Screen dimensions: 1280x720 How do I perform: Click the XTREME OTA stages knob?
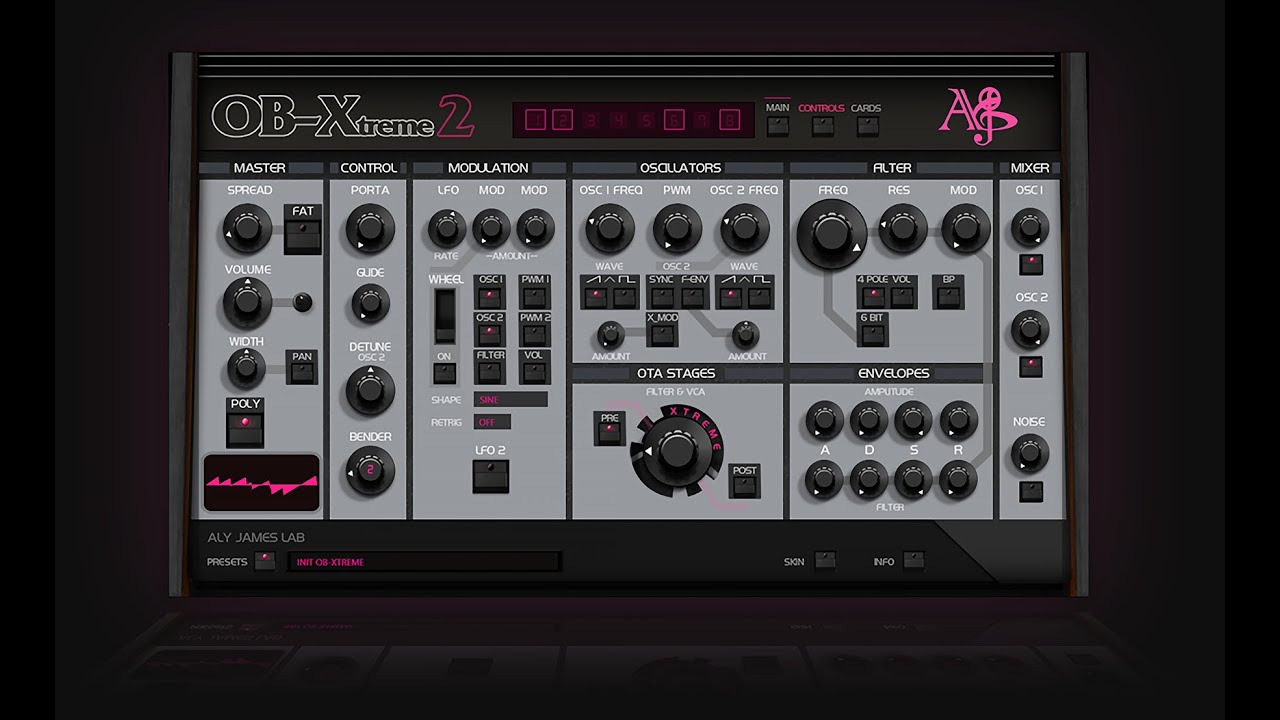point(676,452)
